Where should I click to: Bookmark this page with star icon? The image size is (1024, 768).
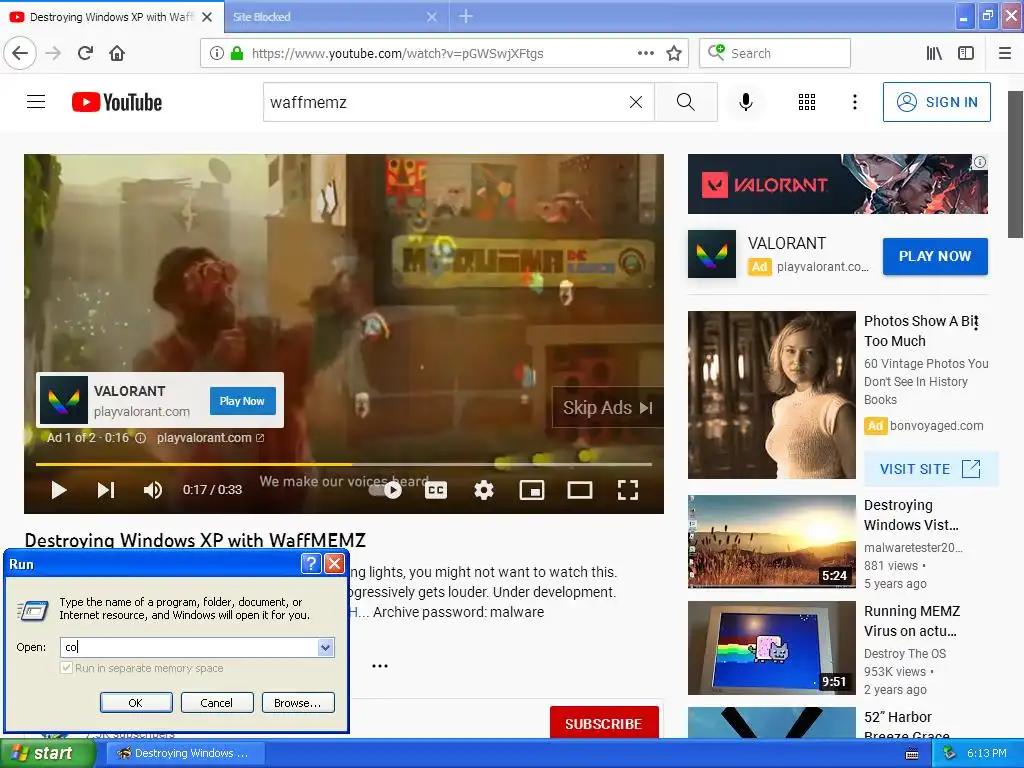674,53
